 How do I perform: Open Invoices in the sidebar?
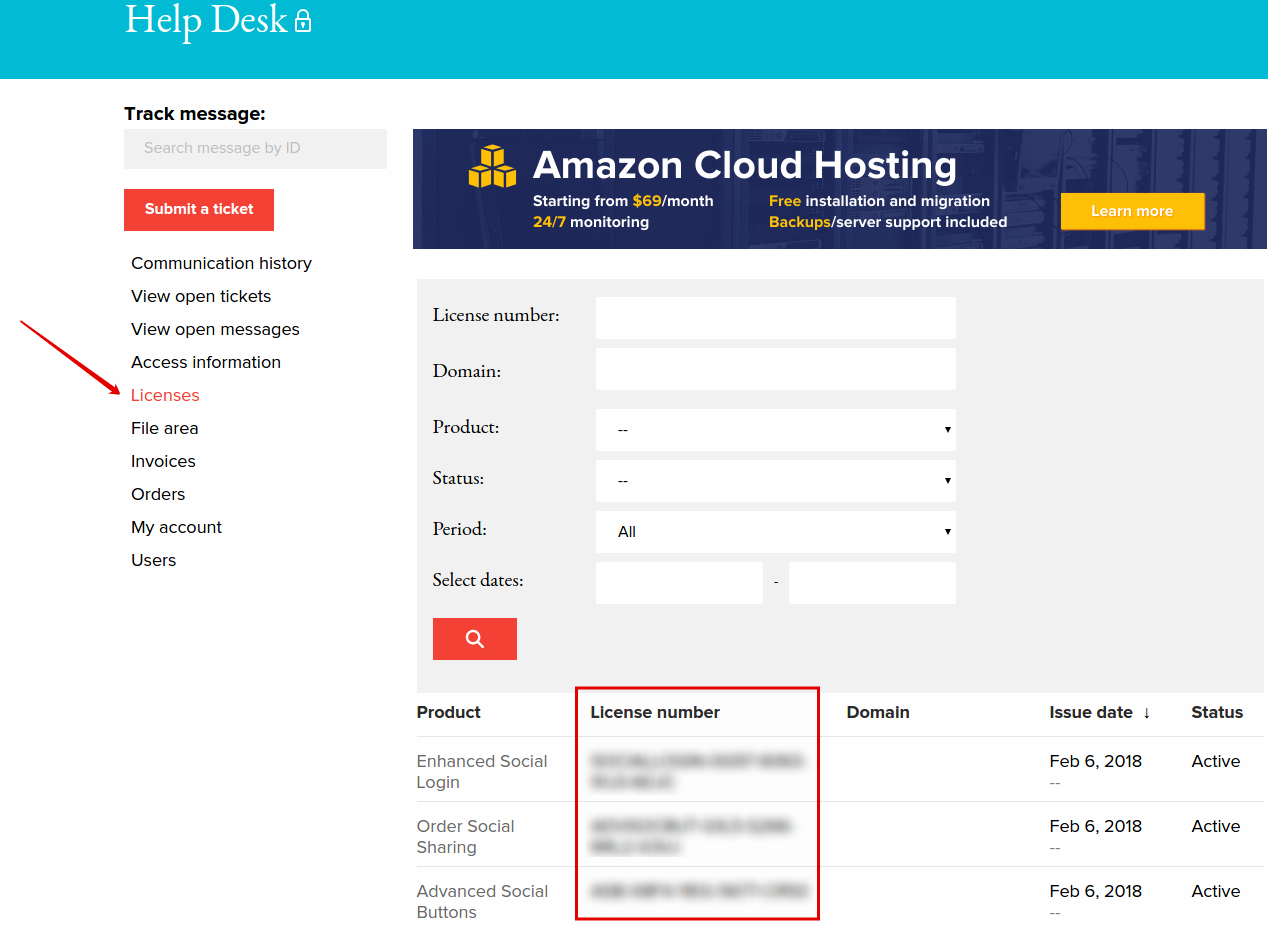163,461
